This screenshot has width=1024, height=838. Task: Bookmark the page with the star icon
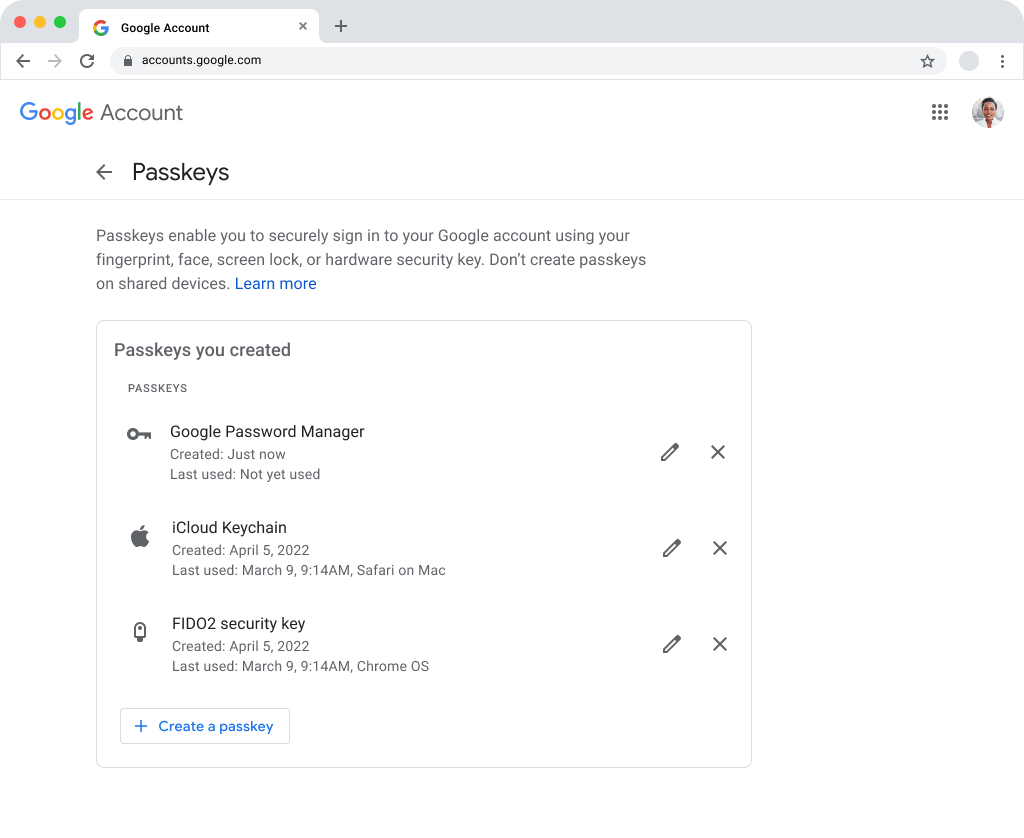click(927, 61)
